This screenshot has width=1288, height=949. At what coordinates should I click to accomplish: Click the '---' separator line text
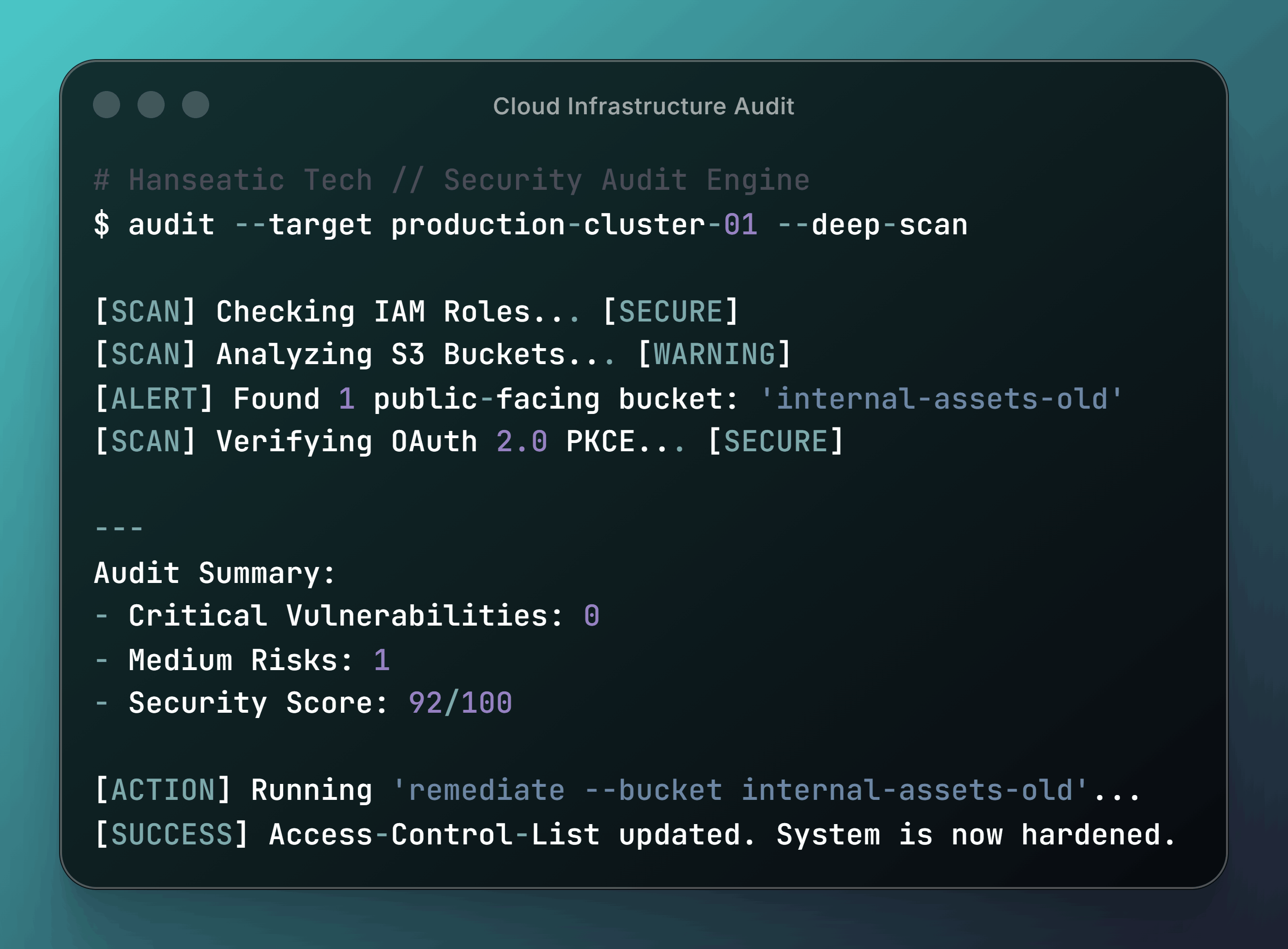click(119, 529)
